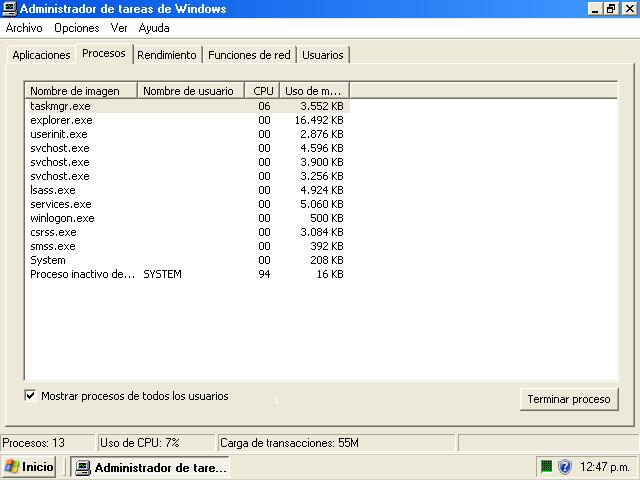Click Administrador de tareas taskbar button
The height and width of the screenshot is (480, 640).
[x=151, y=467]
